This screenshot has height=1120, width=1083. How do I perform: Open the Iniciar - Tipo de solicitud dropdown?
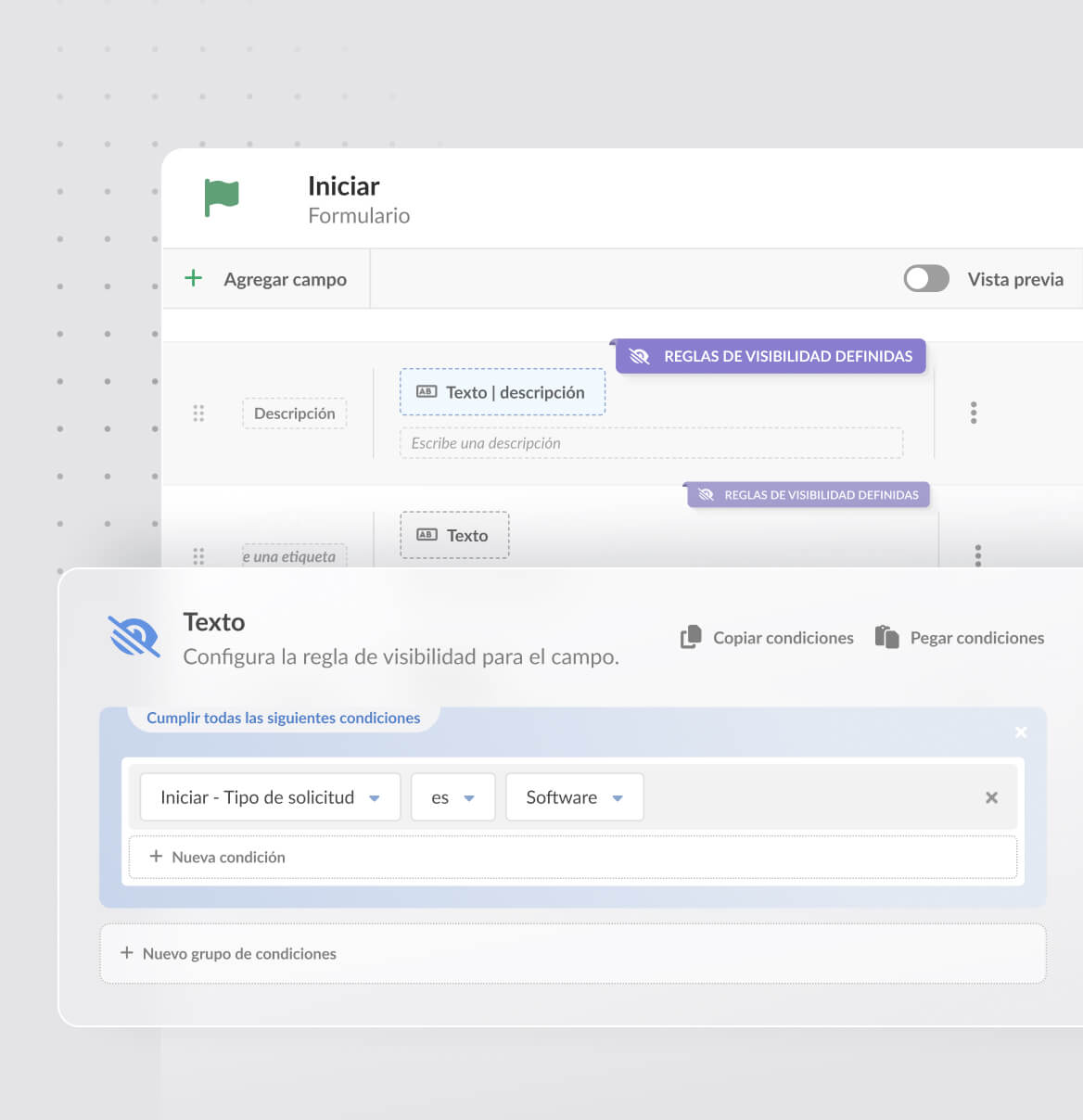click(270, 797)
